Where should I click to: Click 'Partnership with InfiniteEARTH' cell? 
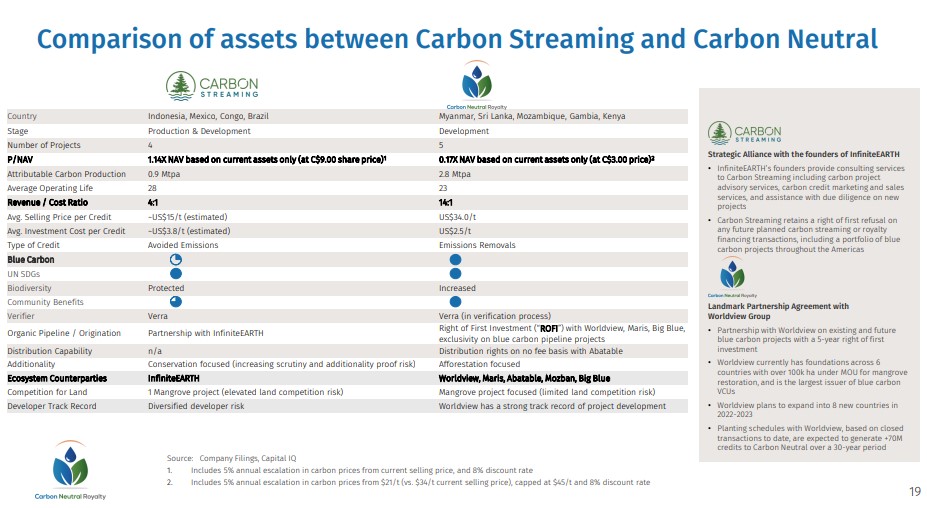point(206,334)
